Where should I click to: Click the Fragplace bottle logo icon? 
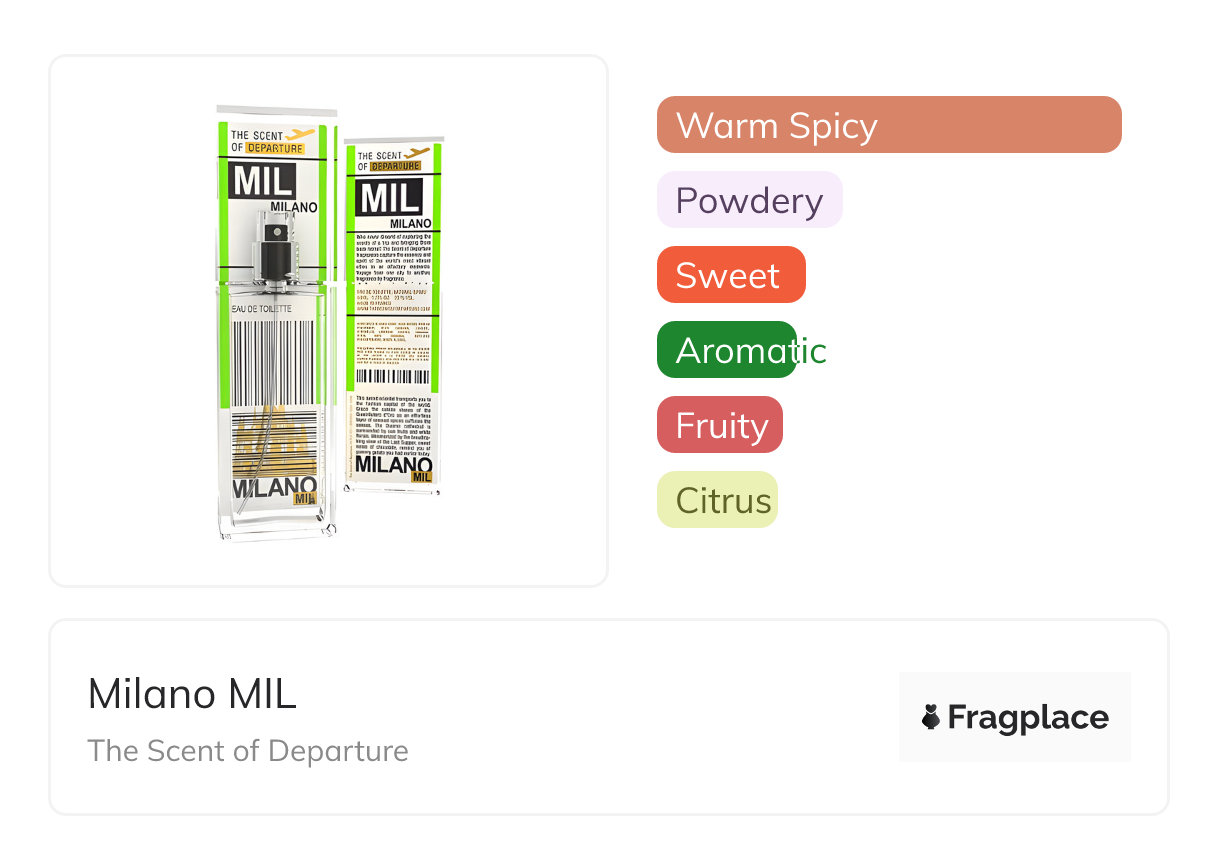(x=931, y=717)
